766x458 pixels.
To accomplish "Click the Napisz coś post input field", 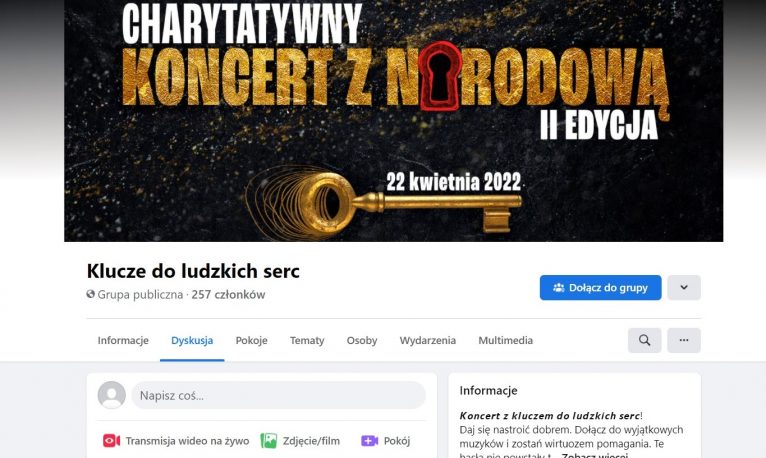I will coord(278,395).
